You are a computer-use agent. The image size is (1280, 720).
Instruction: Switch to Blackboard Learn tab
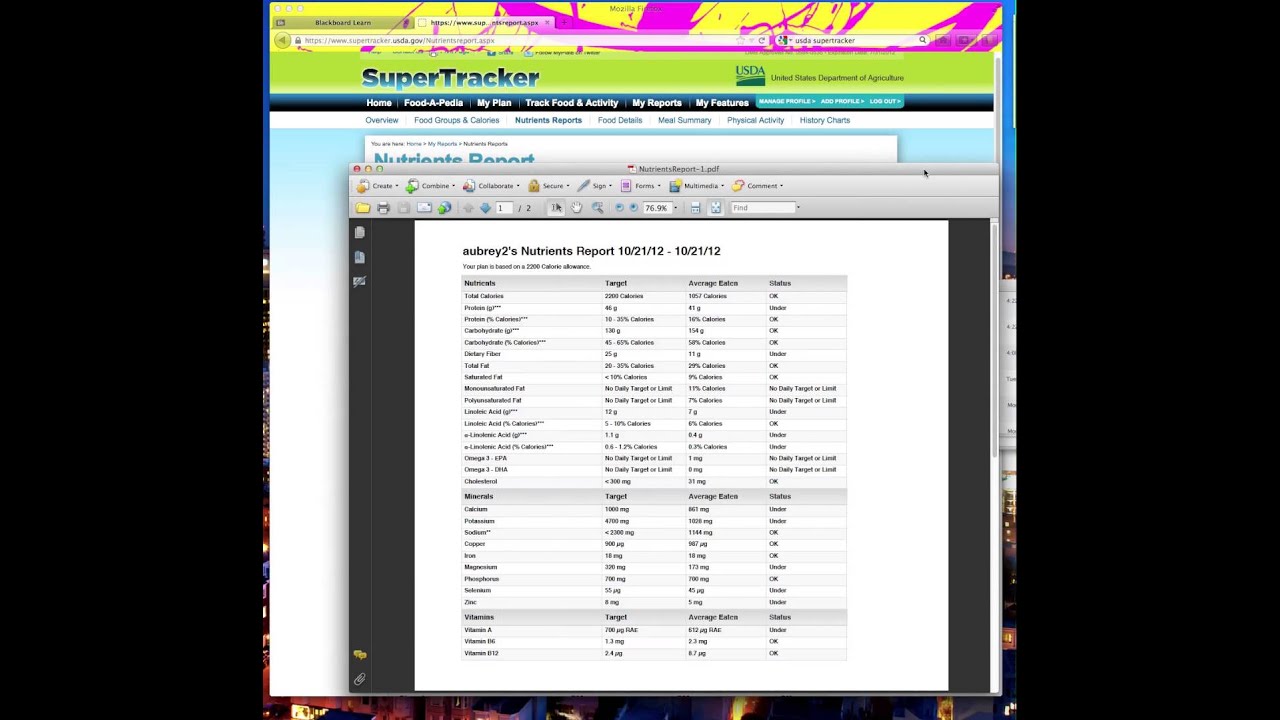coord(342,22)
